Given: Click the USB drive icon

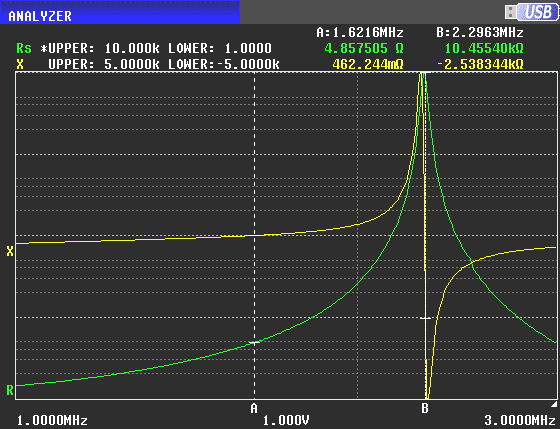Looking at the screenshot, I should click(531, 12).
